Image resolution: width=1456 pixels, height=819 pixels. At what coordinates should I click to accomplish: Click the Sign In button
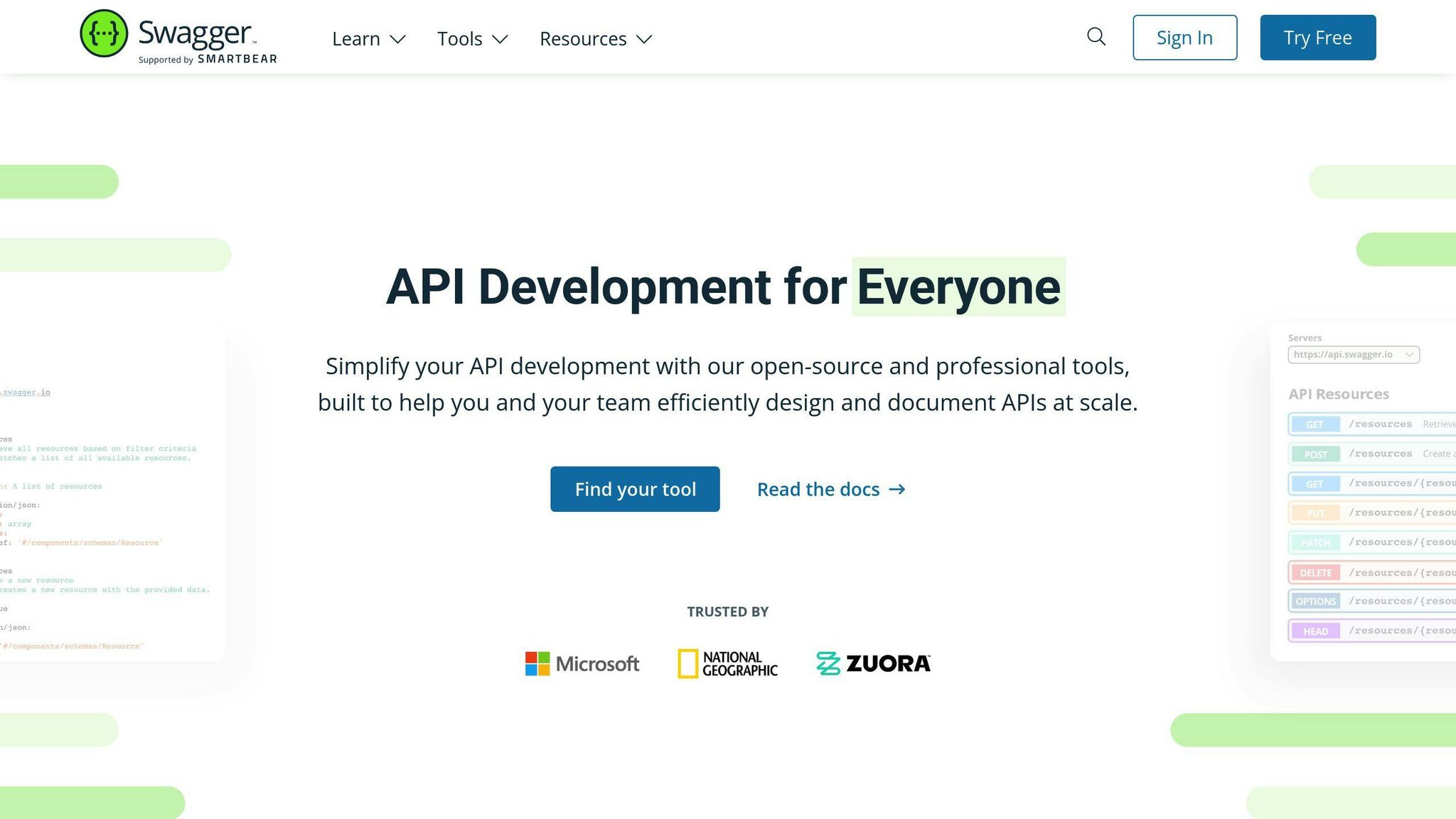click(x=1184, y=38)
